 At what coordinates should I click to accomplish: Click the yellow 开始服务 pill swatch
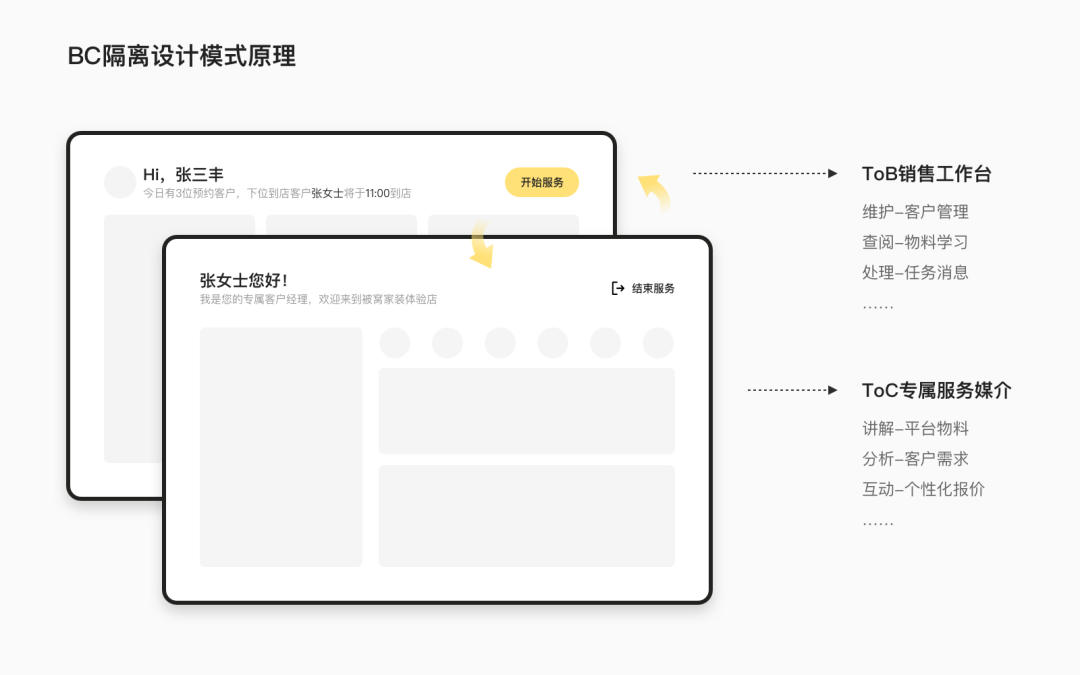541,182
